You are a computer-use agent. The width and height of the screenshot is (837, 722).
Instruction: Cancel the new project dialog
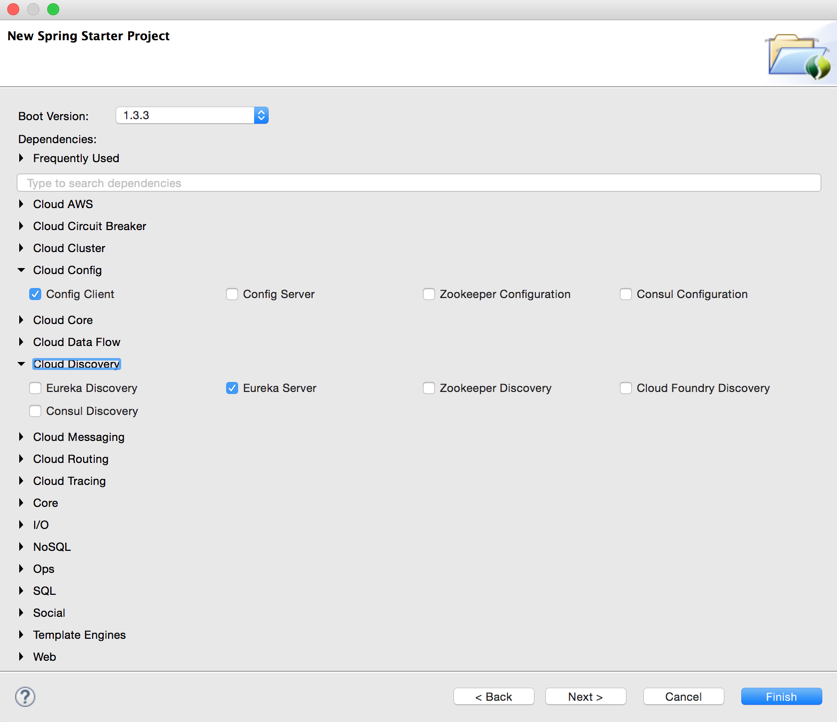coord(684,696)
